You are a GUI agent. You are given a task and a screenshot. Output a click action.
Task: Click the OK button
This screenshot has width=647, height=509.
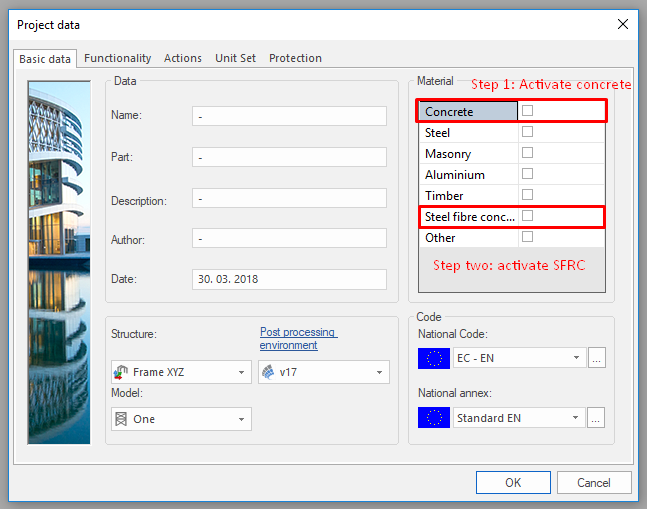click(513, 483)
